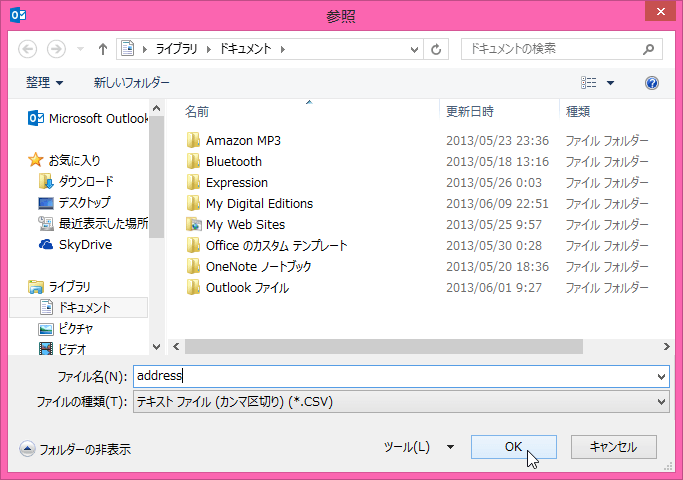Select the OneNote ノートブック folder
Image resolution: width=683 pixels, height=480 pixels.
[259, 267]
